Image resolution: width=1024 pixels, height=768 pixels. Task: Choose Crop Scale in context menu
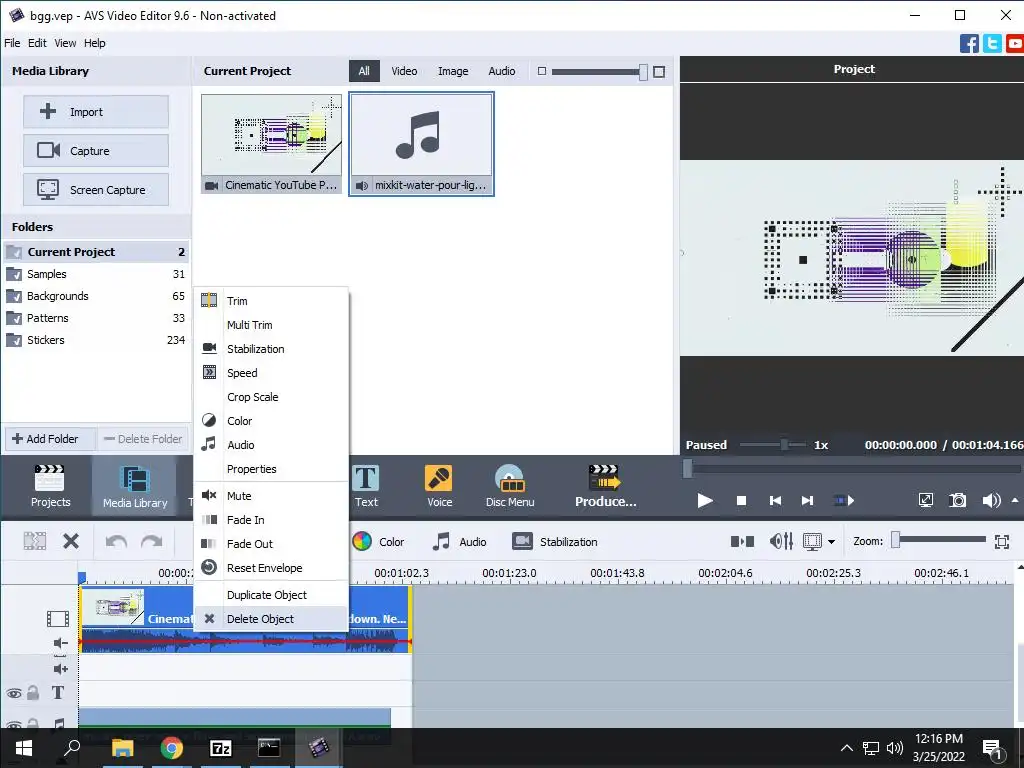pyautogui.click(x=271, y=397)
